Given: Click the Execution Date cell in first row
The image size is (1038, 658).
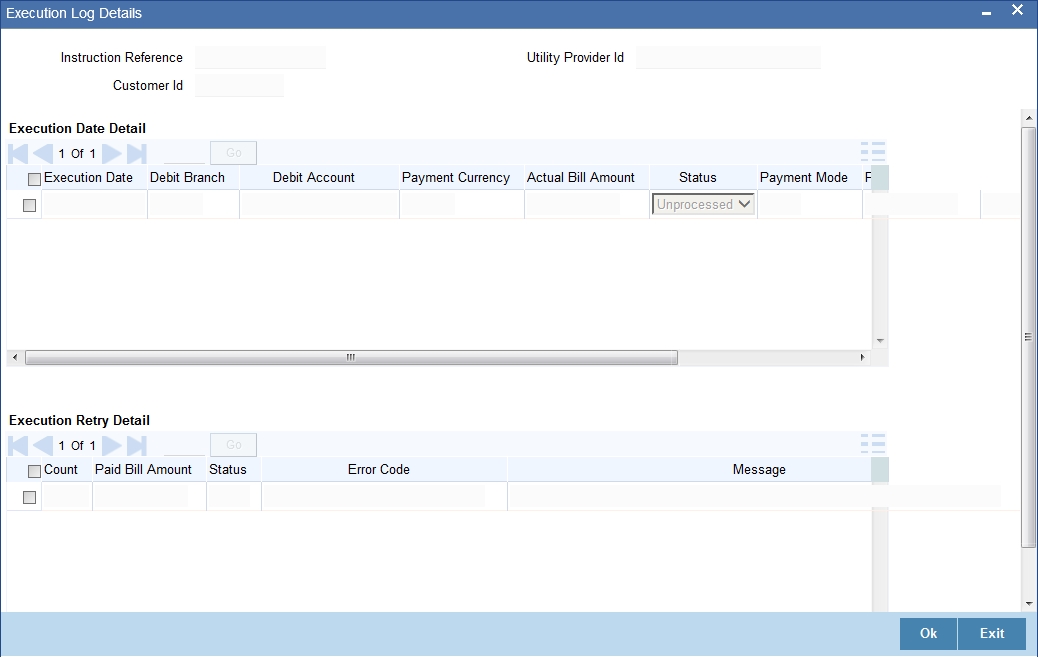Looking at the screenshot, I should [x=94, y=205].
